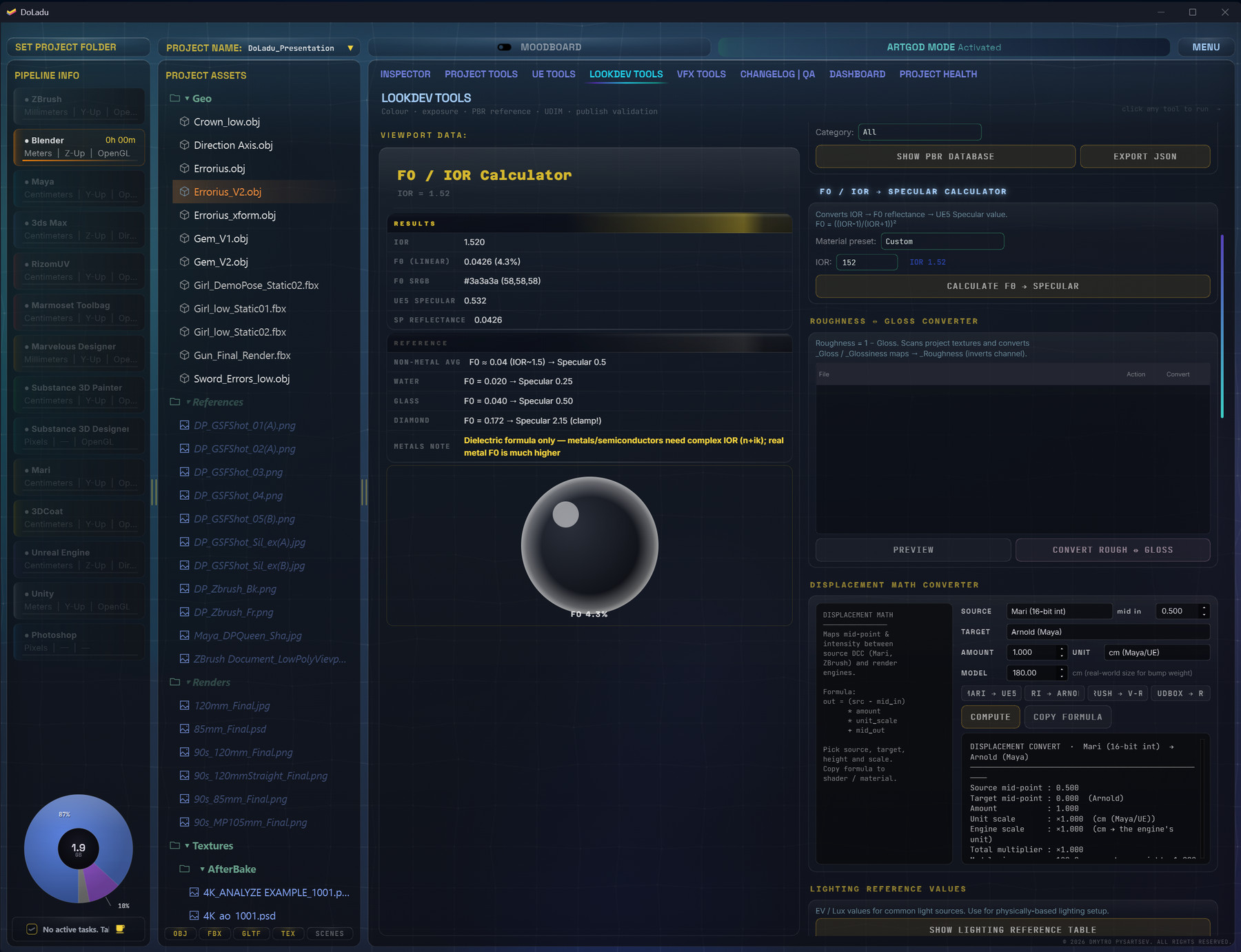Click the Amount 1.000 spin field
The image size is (1241, 952).
click(x=1036, y=652)
